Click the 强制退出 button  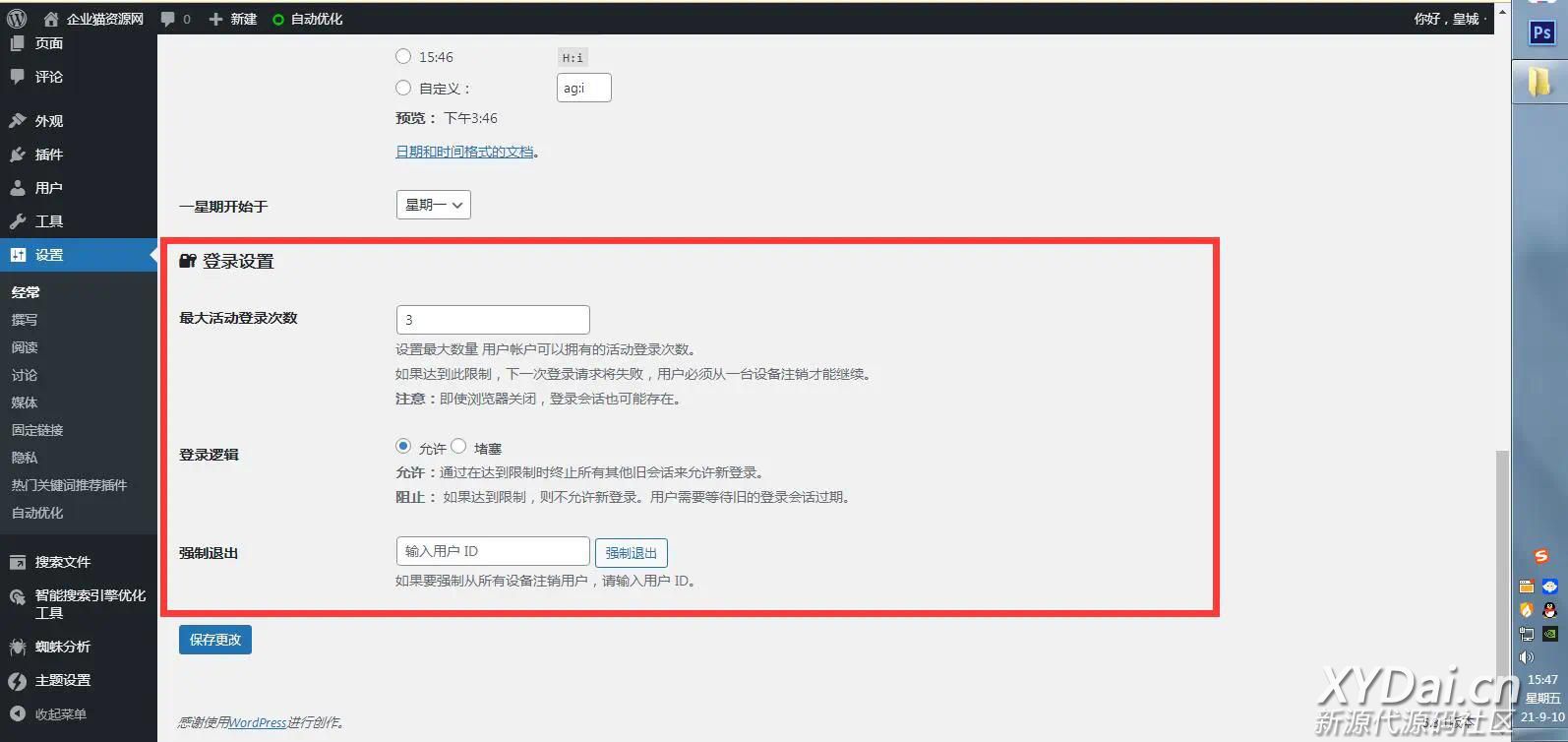tap(631, 553)
